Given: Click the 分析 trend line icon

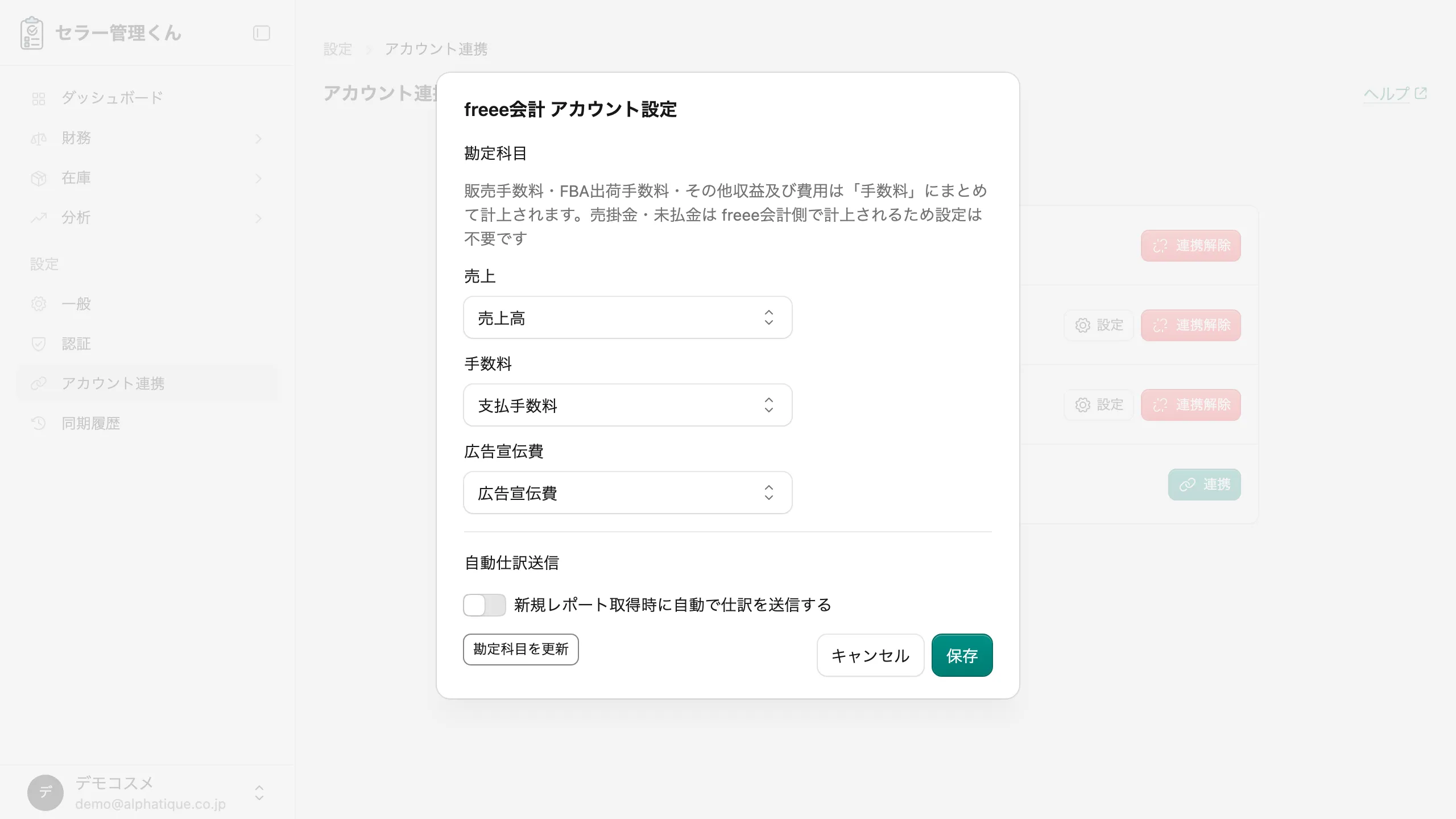Looking at the screenshot, I should coord(39,218).
